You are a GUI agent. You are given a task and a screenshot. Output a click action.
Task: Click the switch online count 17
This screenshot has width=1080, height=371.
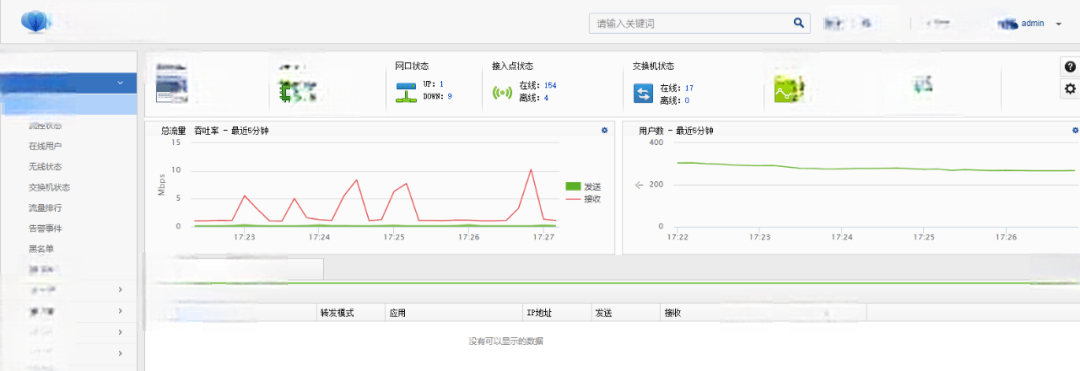689,88
